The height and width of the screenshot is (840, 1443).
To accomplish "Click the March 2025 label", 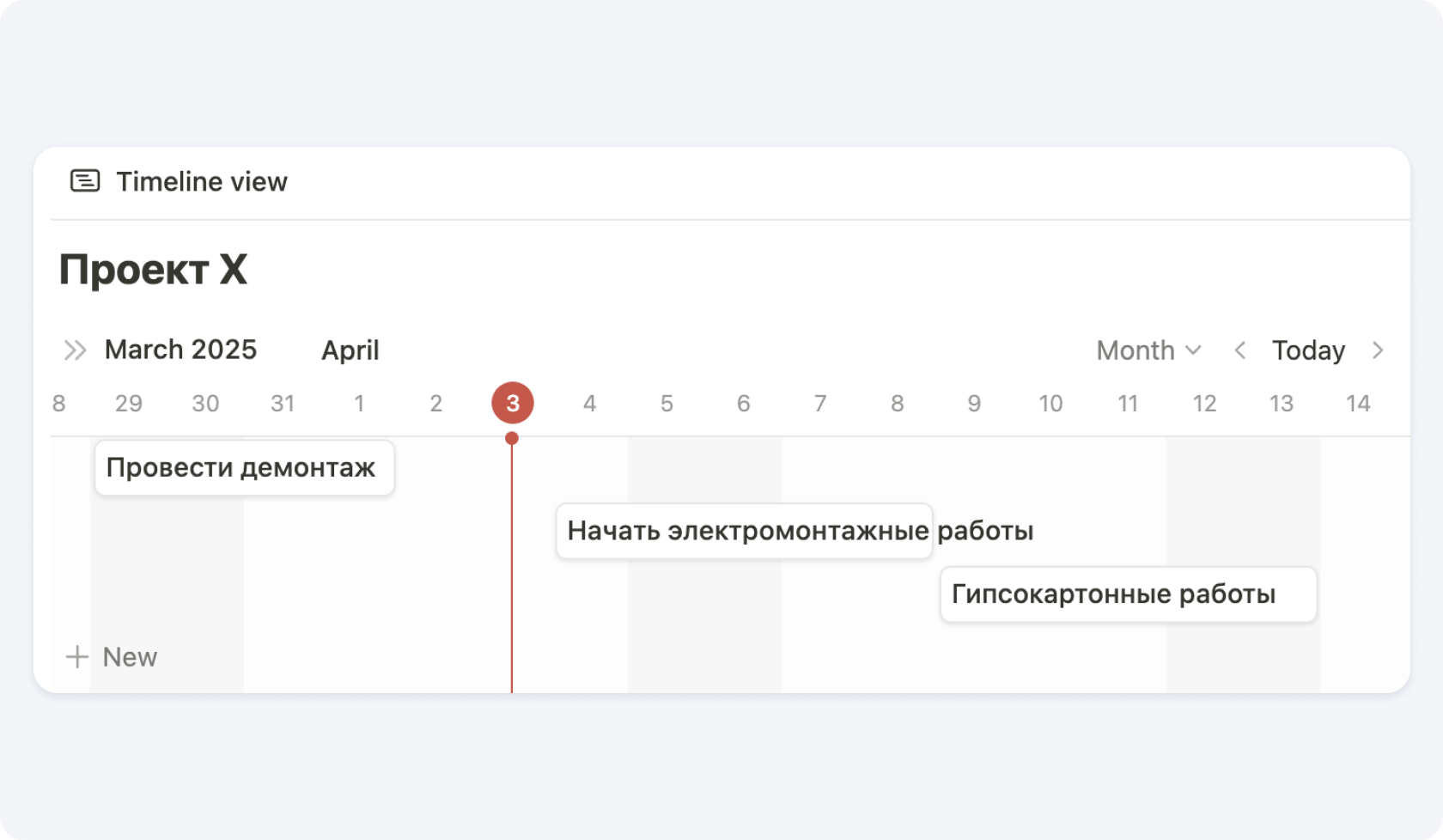I will [180, 350].
